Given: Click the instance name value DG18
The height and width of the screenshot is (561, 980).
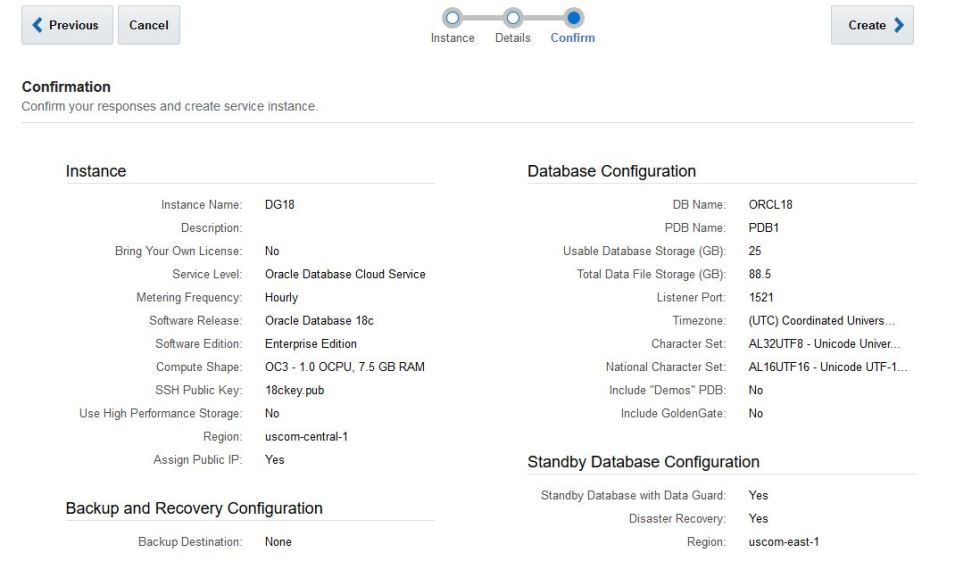Looking at the screenshot, I should tap(280, 205).
